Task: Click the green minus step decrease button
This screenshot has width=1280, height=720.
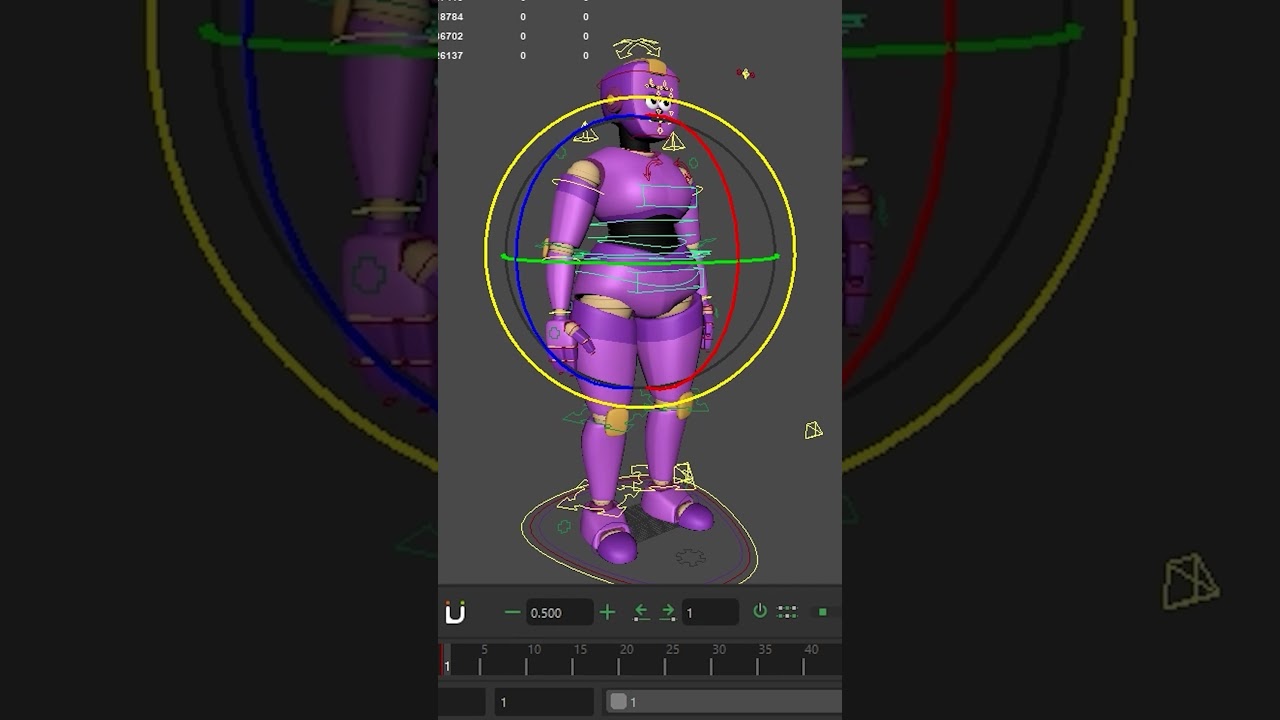Action: coord(512,612)
